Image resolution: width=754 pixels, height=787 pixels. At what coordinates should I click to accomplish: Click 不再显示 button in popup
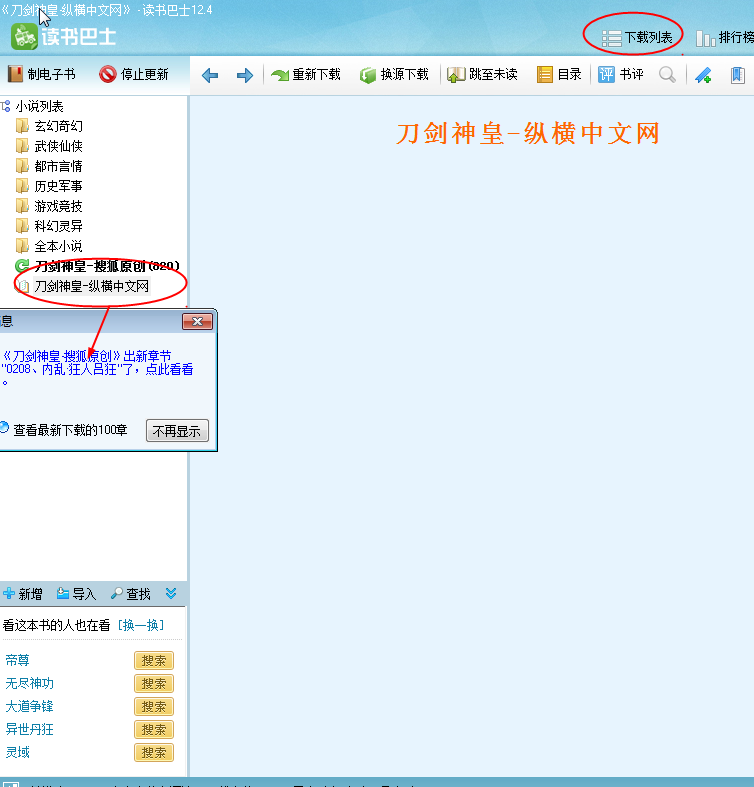(177, 431)
